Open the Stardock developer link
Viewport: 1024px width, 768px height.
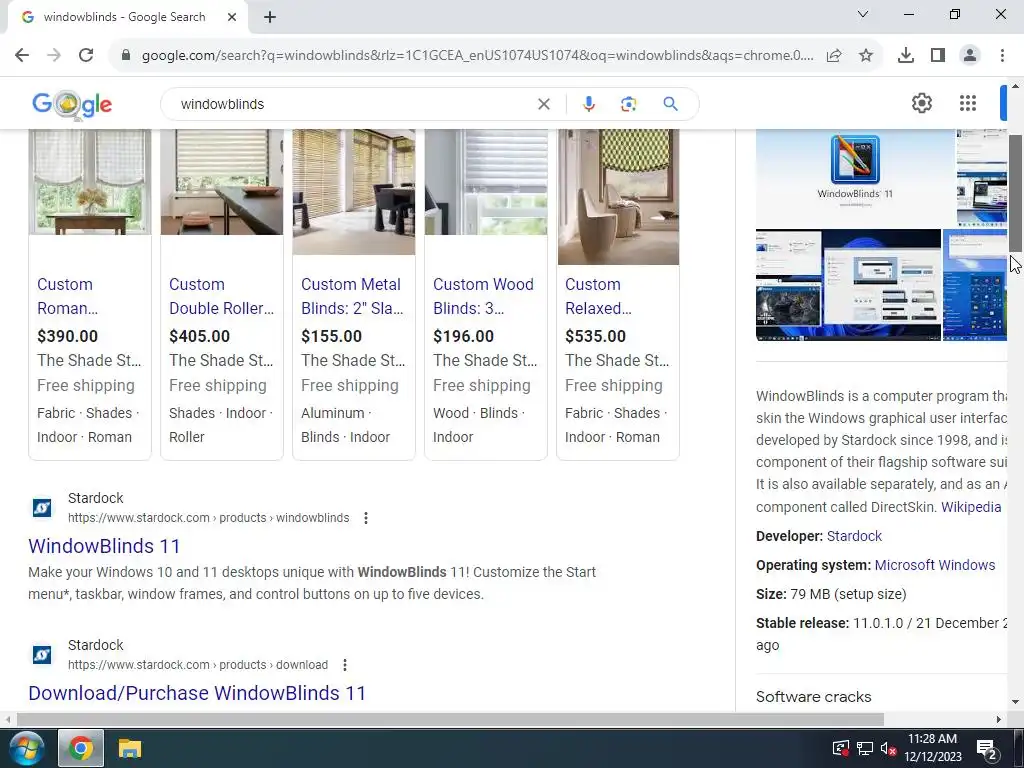coord(854,536)
